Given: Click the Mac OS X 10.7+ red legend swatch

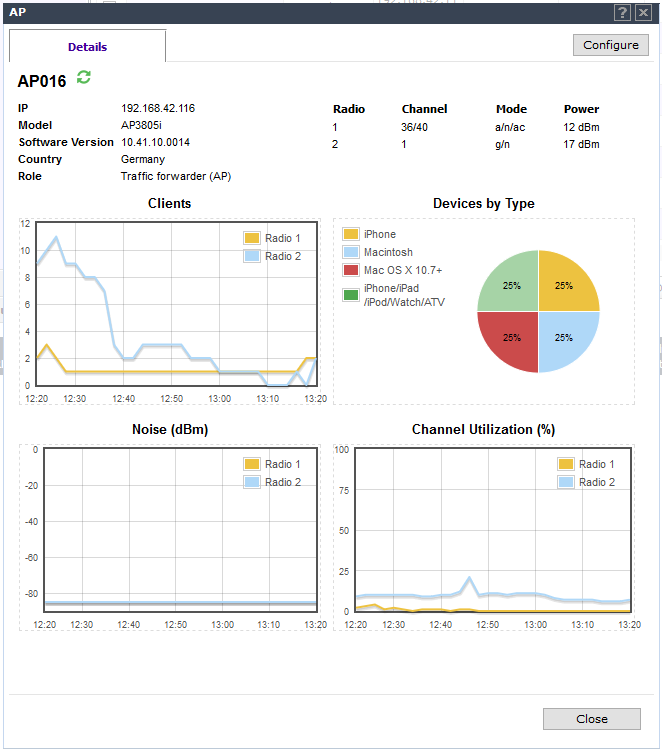Looking at the screenshot, I should pos(351,270).
